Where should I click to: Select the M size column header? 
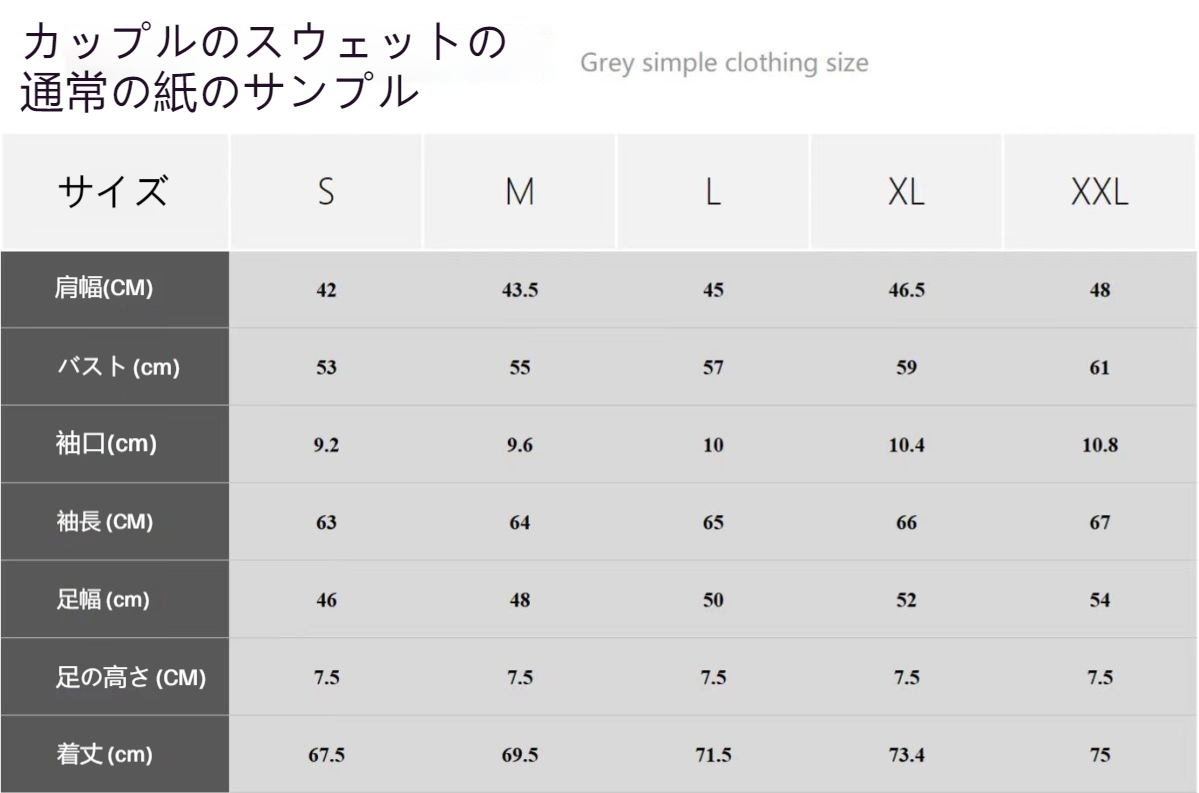(x=519, y=192)
